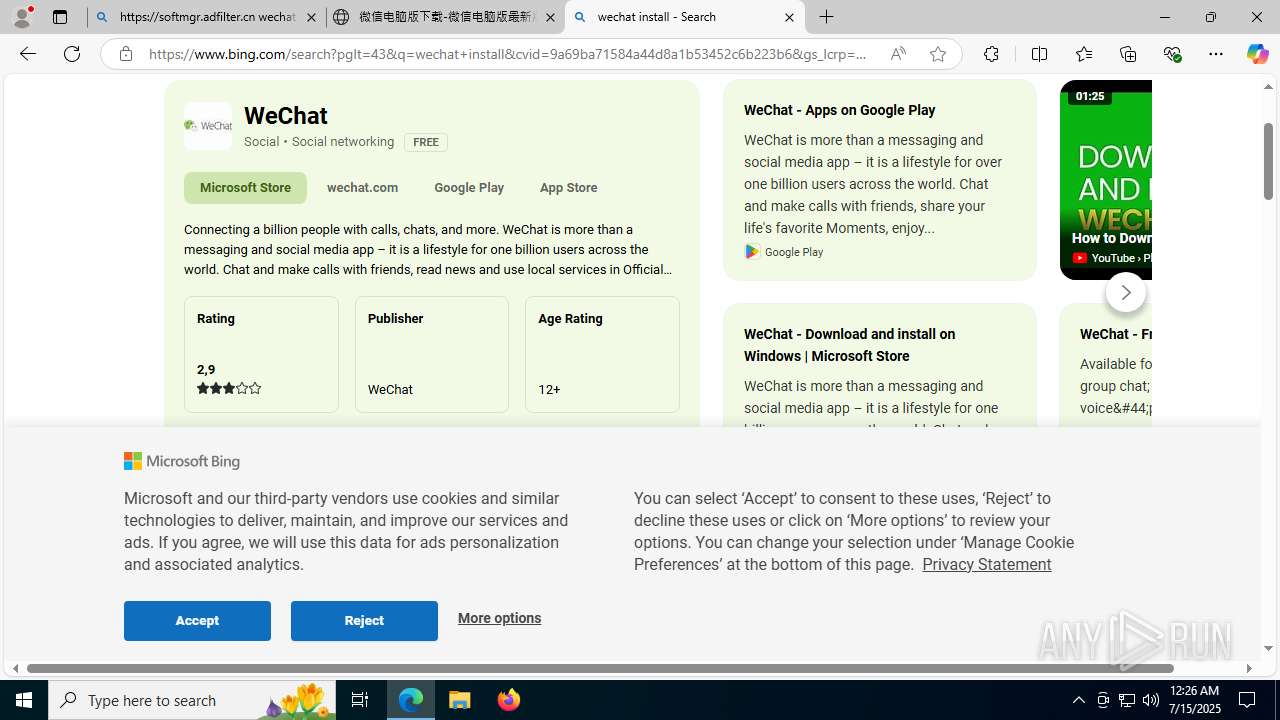
Task: Click the Age Rating 12+ card
Action: click(602, 354)
